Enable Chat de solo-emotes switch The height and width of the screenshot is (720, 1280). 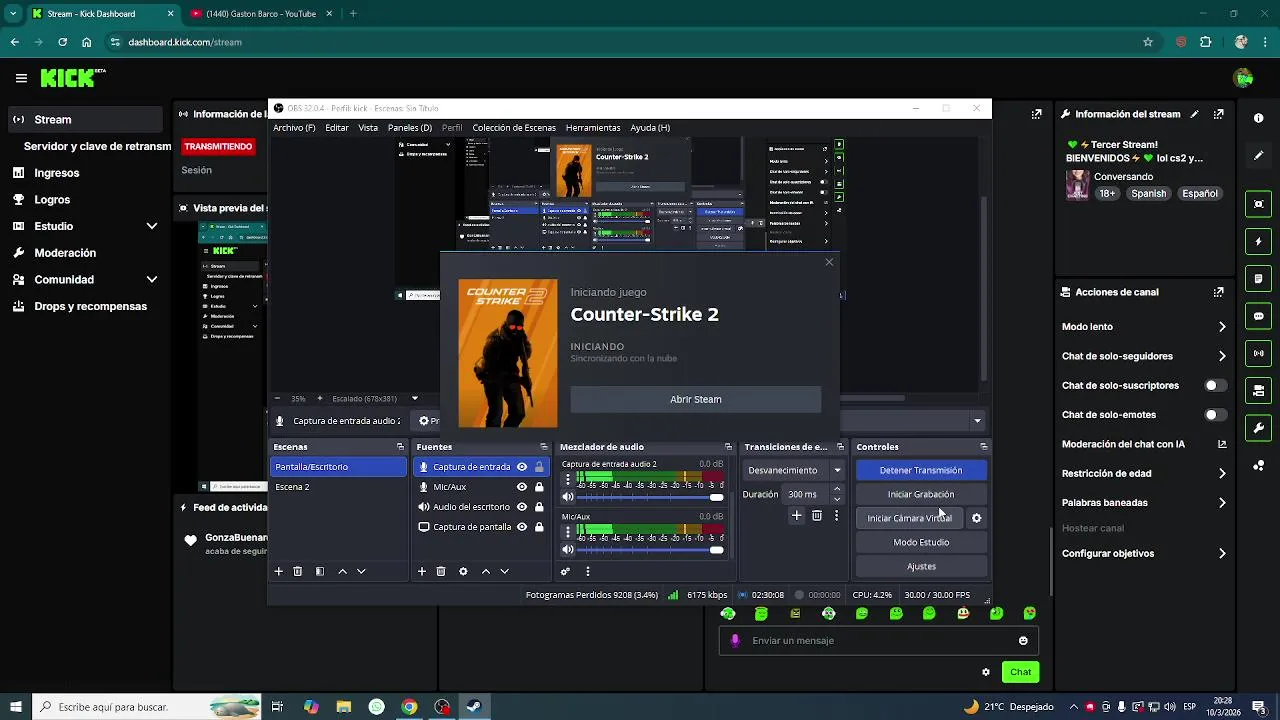(1215, 415)
